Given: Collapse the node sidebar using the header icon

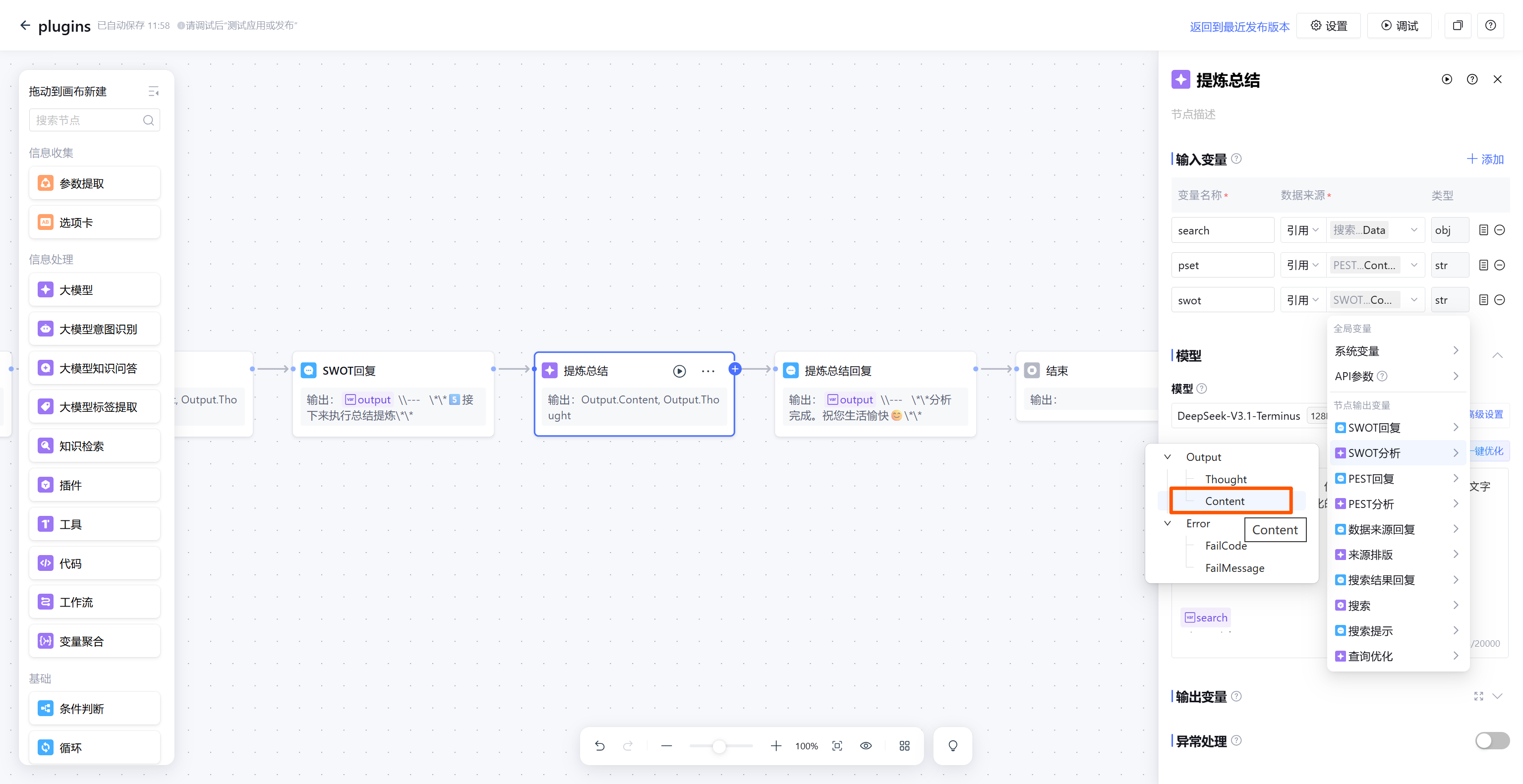Looking at the screenshot, I should tap(153, 91).
